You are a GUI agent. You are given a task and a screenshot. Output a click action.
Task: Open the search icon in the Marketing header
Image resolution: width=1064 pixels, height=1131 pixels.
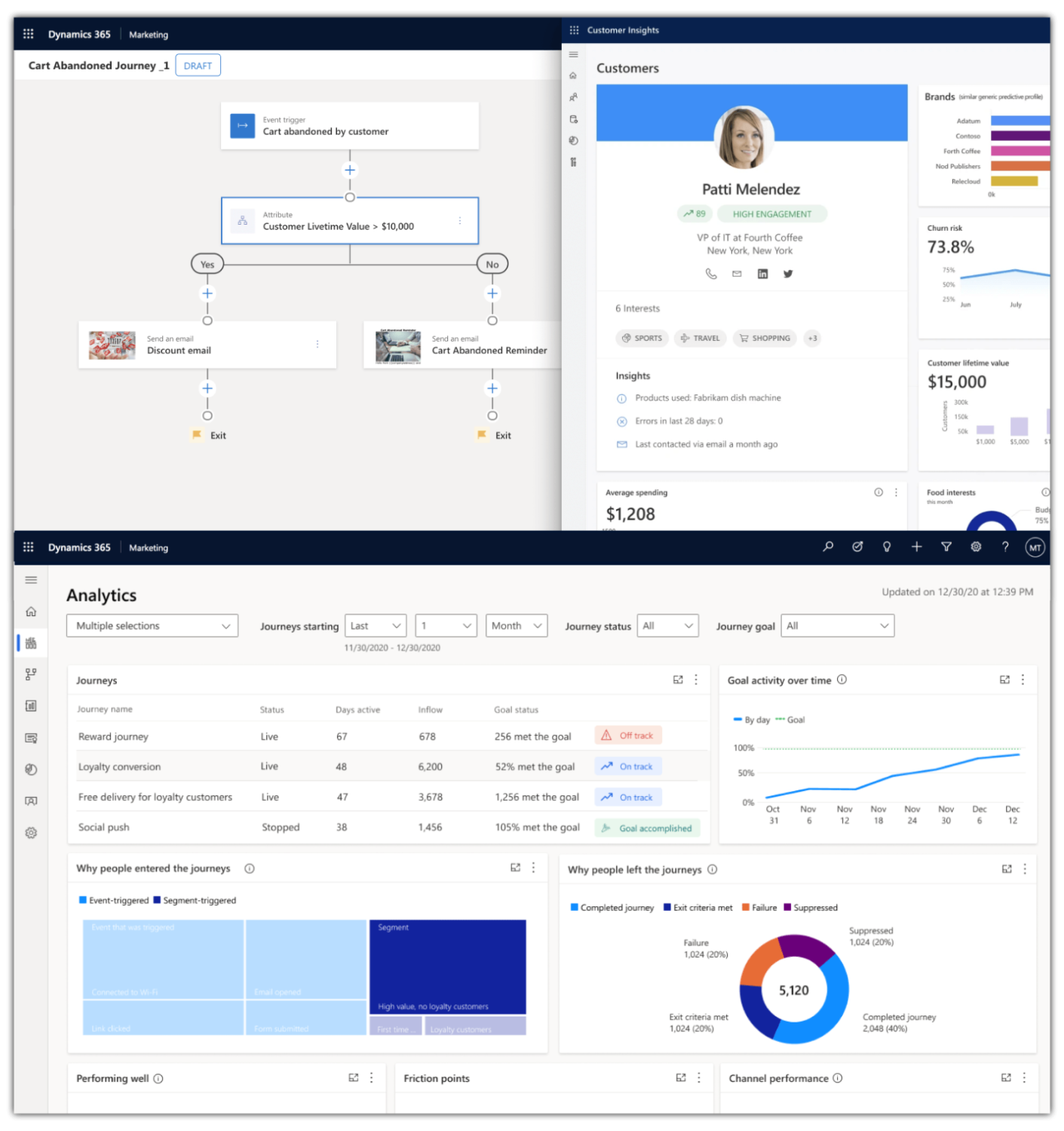pyautogui.click(x=828, y=547)
